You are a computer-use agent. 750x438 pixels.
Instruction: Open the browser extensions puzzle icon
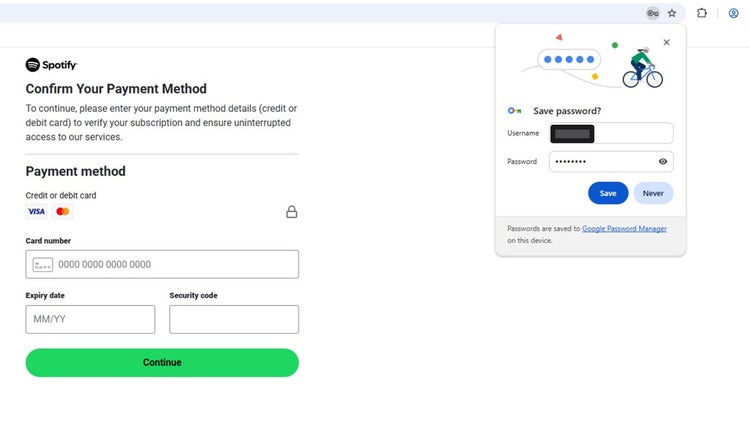click(702, 13)
